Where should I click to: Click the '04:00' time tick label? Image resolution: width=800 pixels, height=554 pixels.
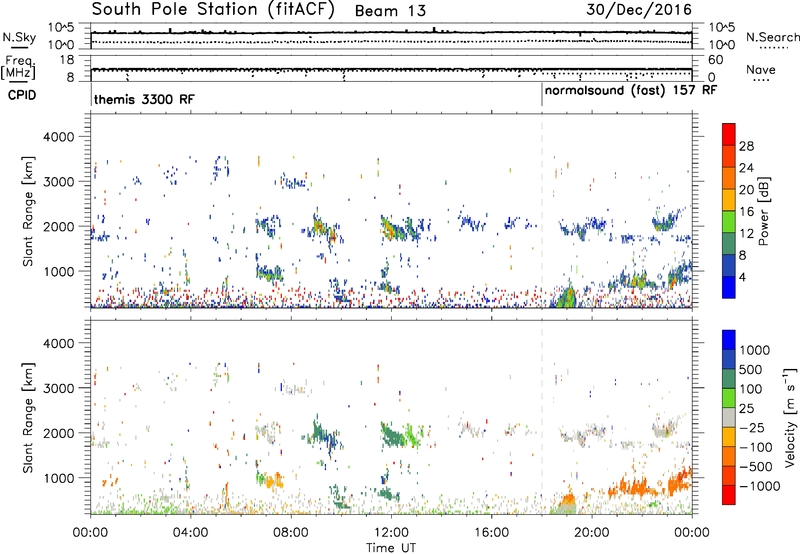(190, 533)
